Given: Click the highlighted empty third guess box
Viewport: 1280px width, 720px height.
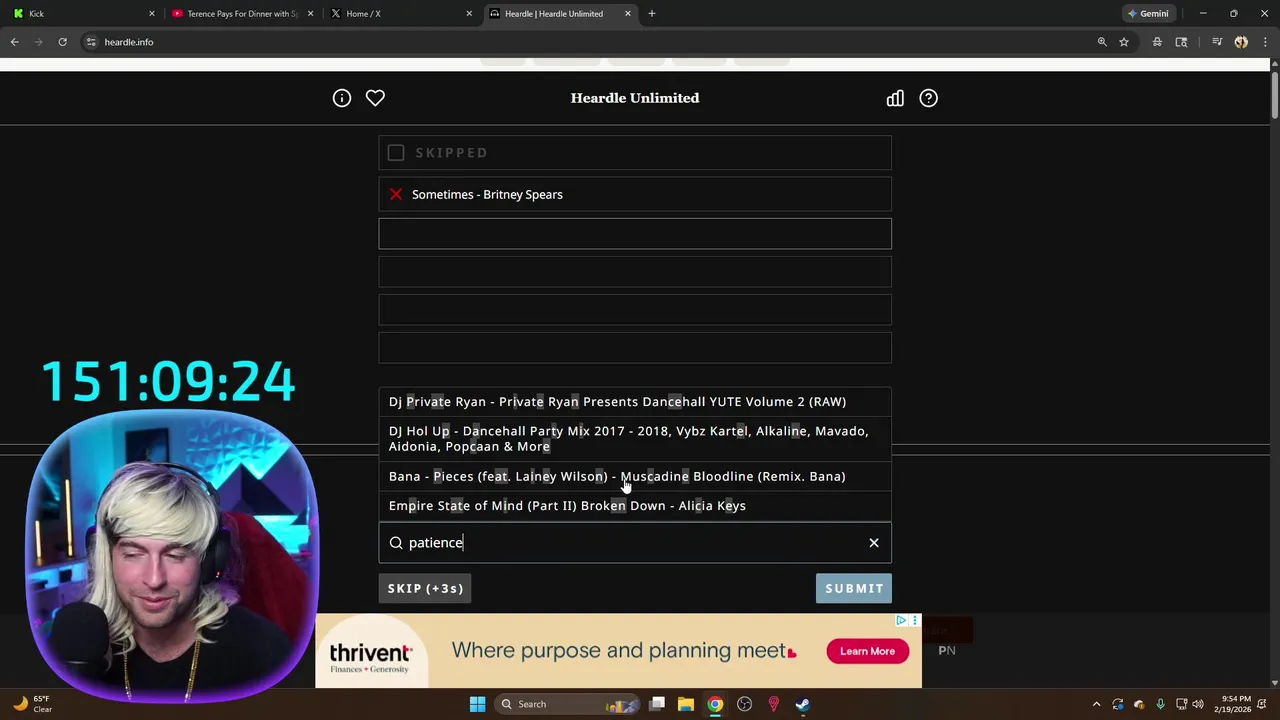Looking at the screenshot, I should (635, 234).
